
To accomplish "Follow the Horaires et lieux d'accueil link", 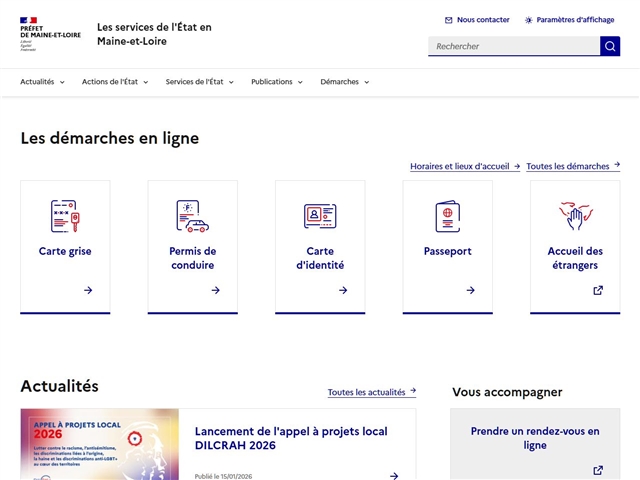I will tap(464, 166).
